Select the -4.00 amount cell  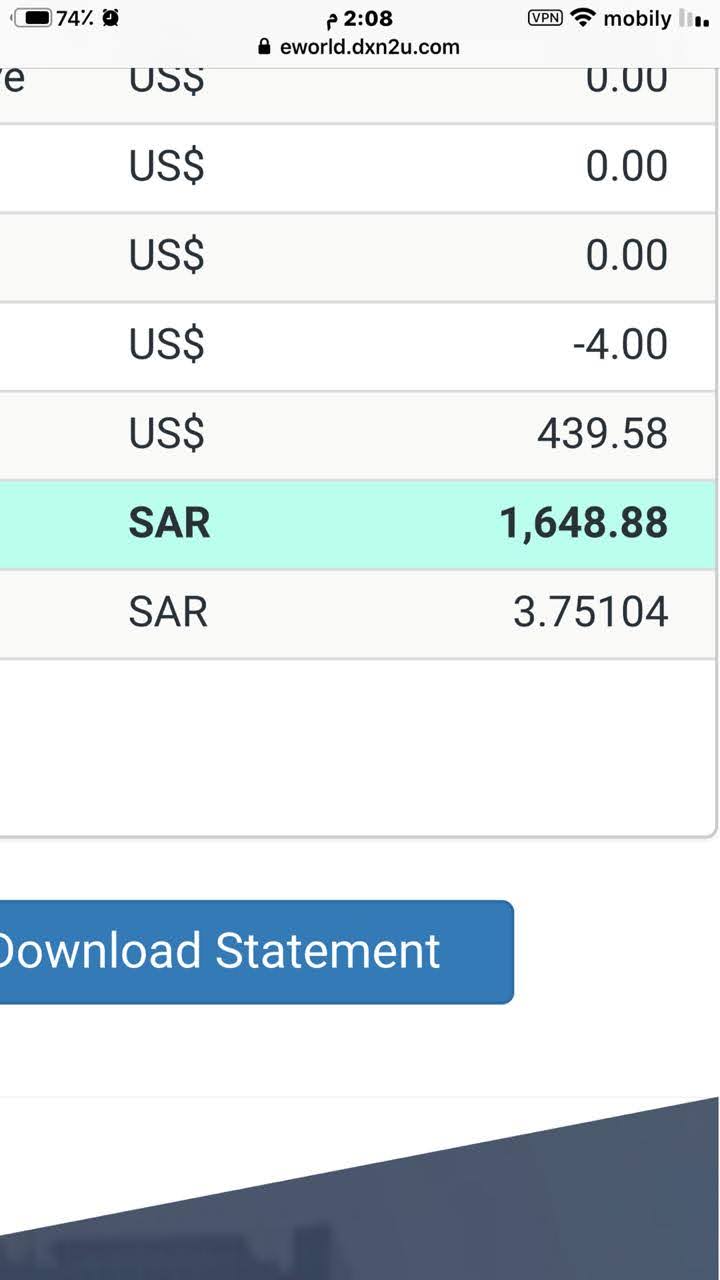pos(620,345)
